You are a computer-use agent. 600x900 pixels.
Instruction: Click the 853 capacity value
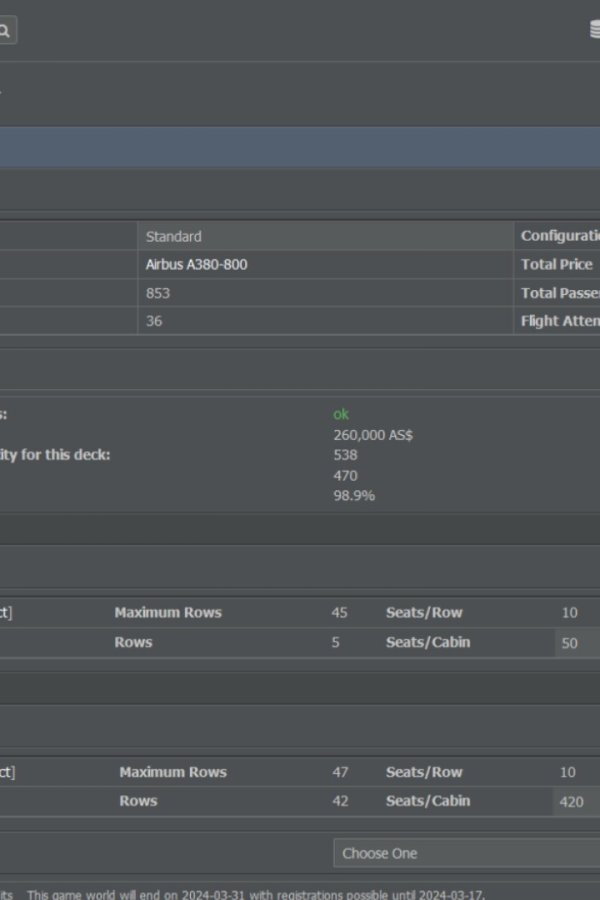(x=158, y=293)
